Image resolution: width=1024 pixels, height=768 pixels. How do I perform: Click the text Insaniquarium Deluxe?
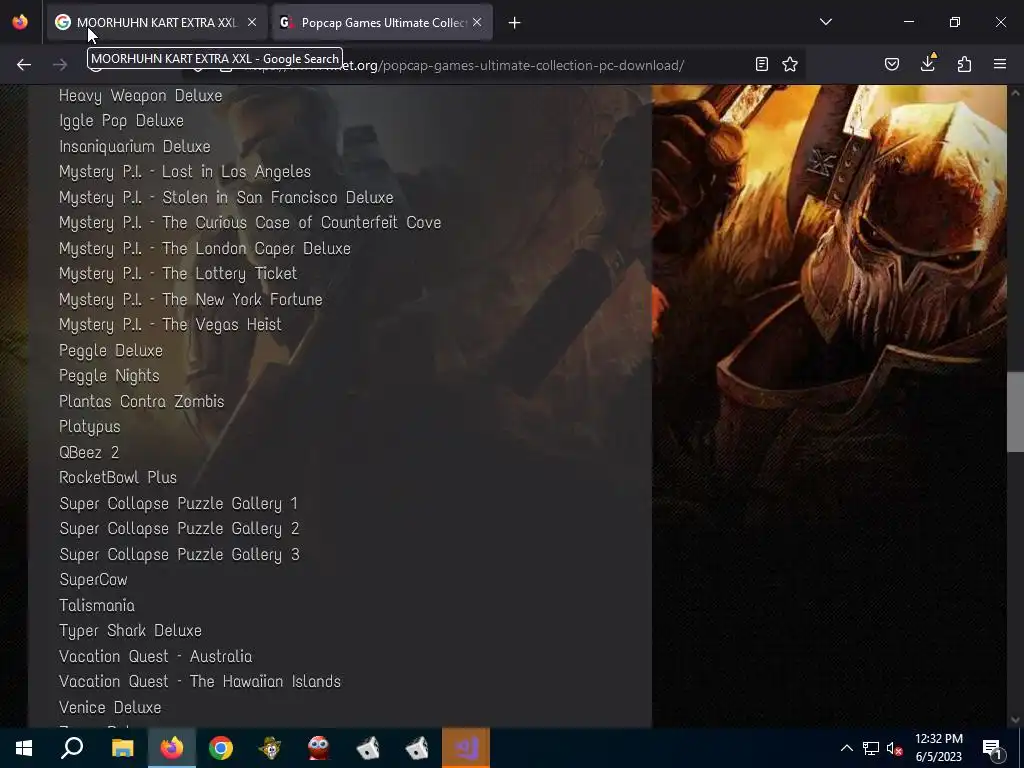(x=135, y=146)
